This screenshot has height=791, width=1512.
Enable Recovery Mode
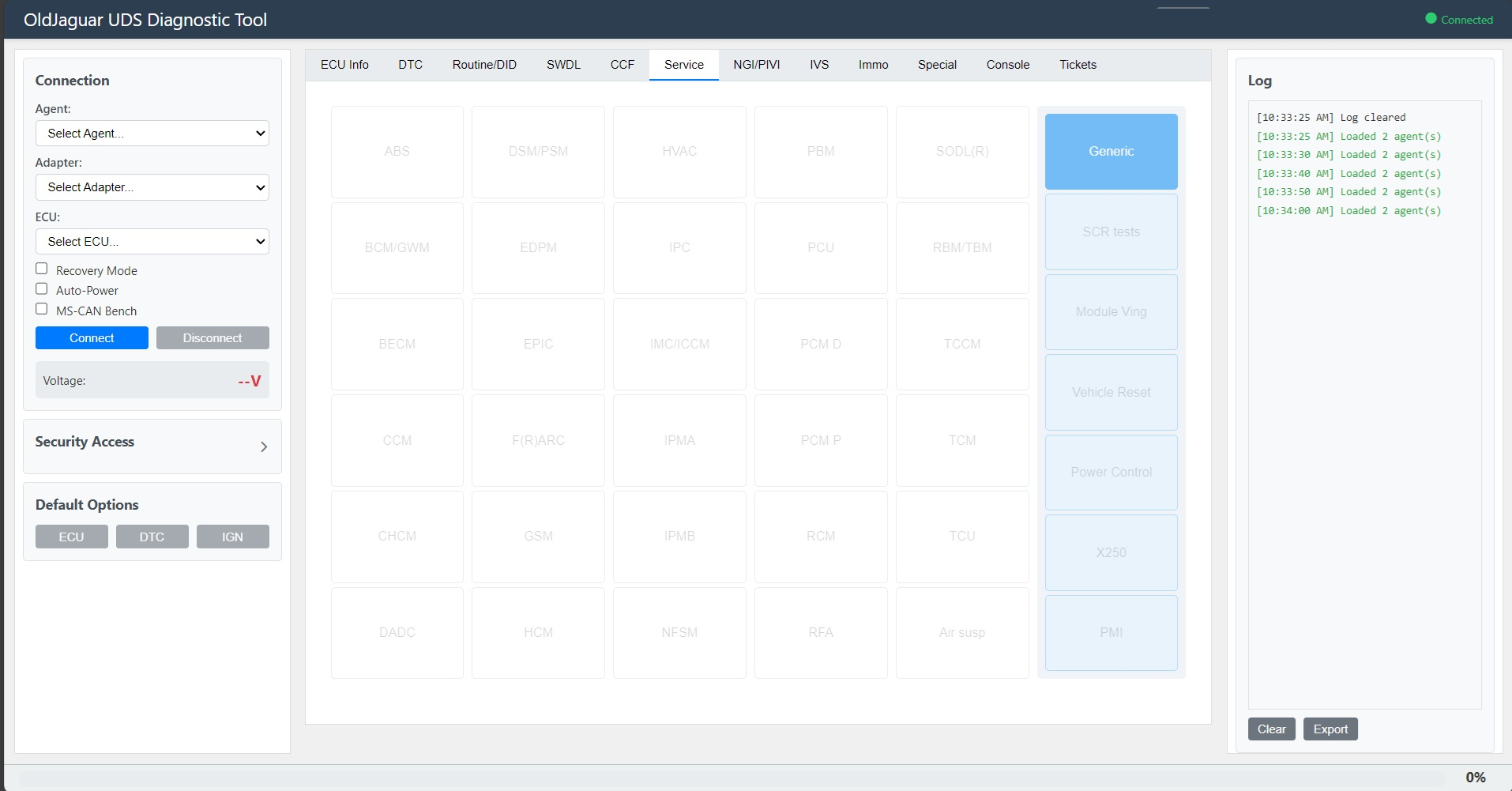(x=41, y=268)
